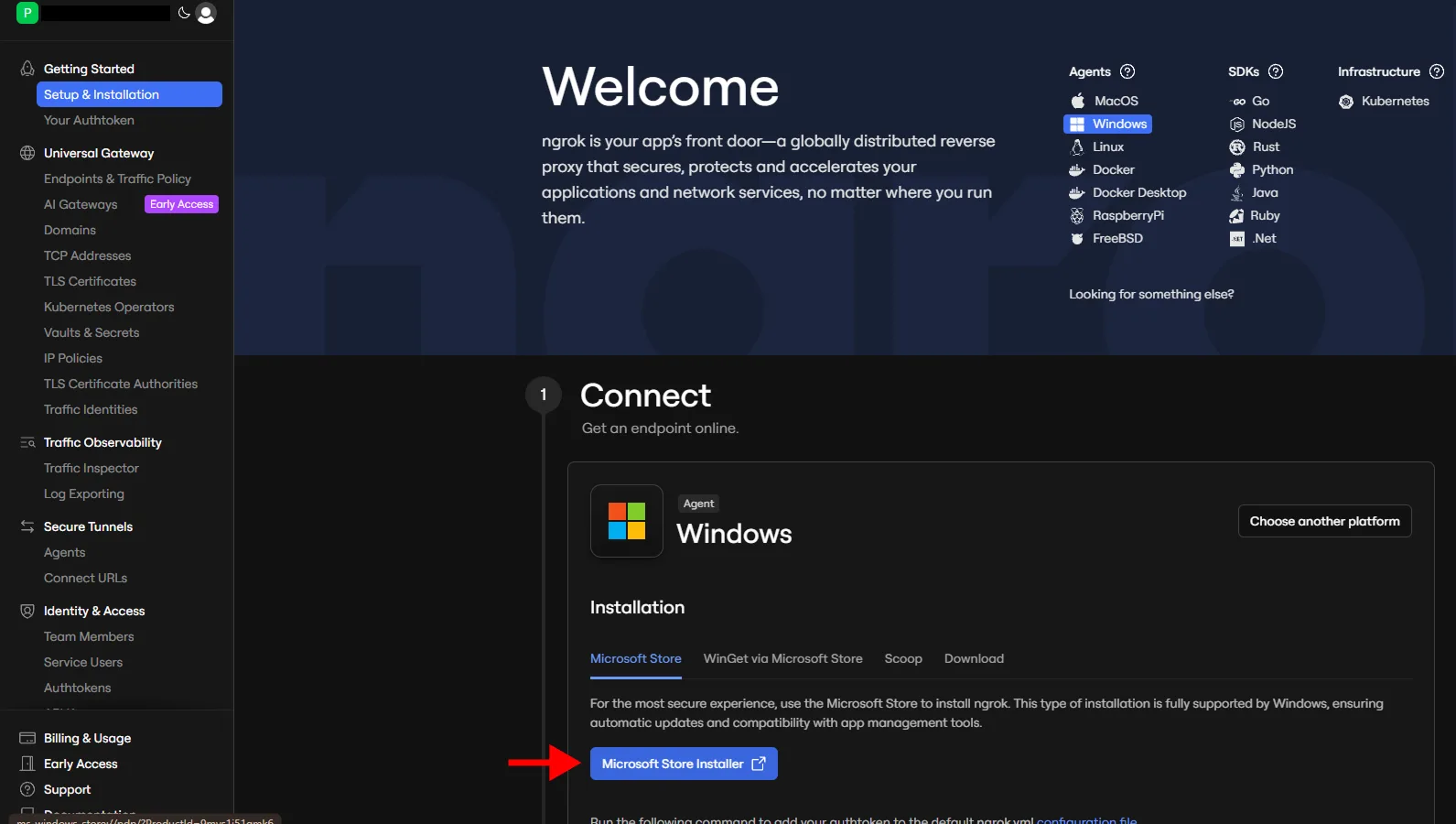The image size is (1456, 824).
Task: Select the RaspberryPi icon
Action: (x=1077, y=215)
